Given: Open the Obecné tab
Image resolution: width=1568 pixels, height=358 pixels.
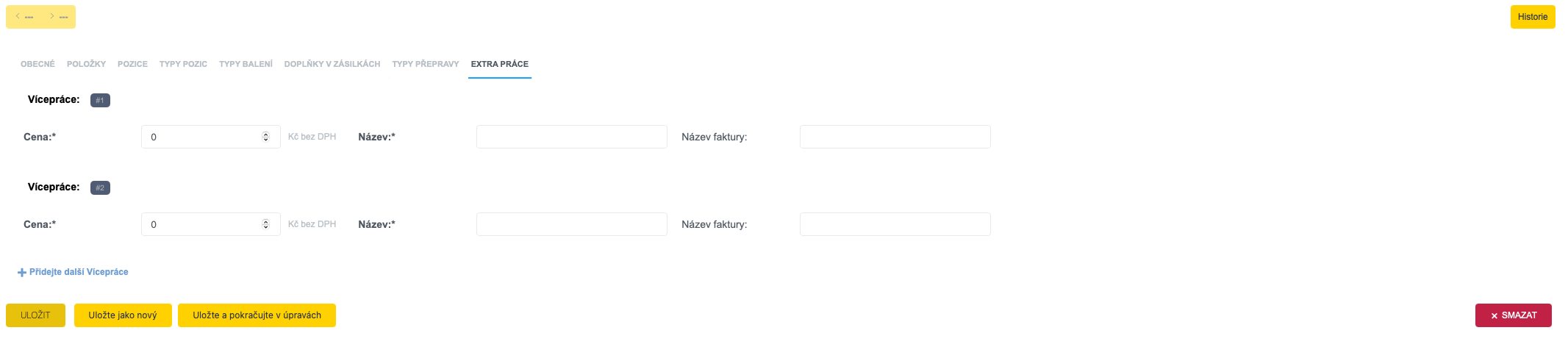Looking at the screenshot, I should point(37,64).
